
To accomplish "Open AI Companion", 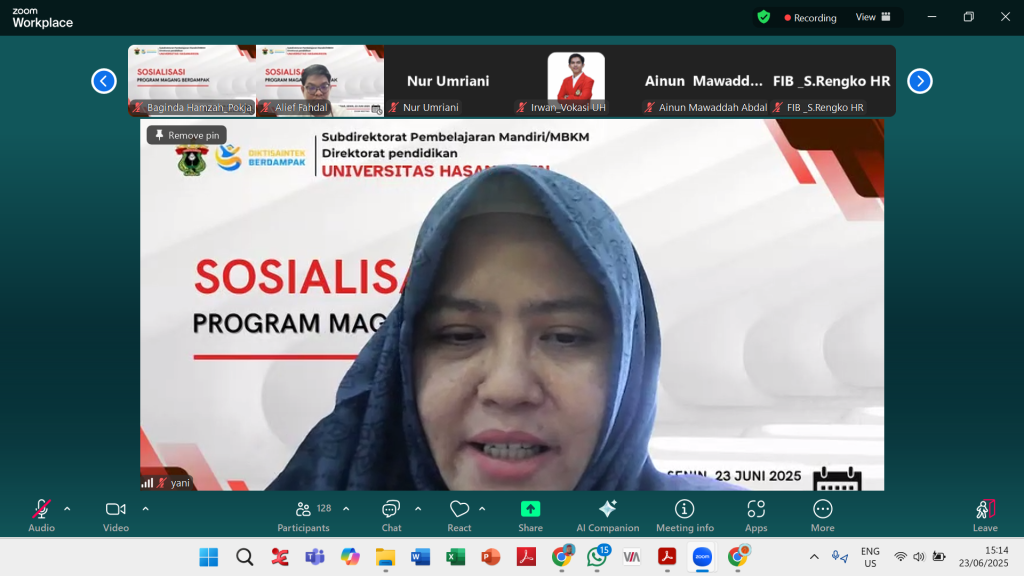I will tap(607, 514).
